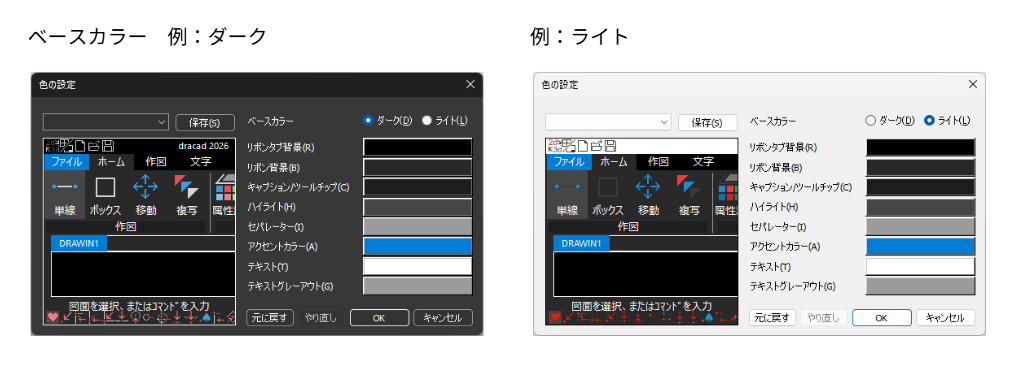Click ファイル tab in dark preview
1015x366 pixels.
coord(67,162)
